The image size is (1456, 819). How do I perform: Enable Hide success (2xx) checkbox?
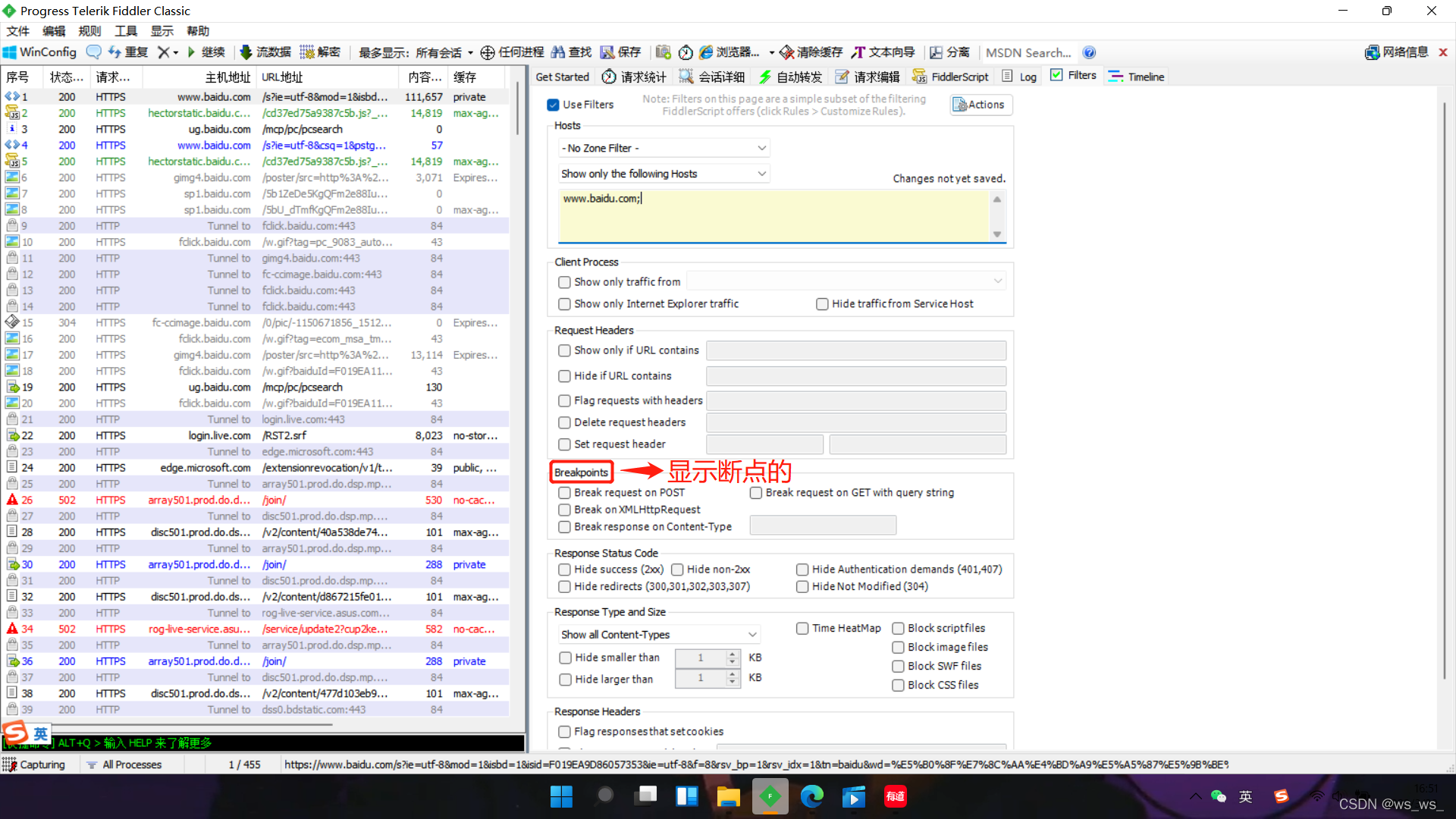click(564, 570)
